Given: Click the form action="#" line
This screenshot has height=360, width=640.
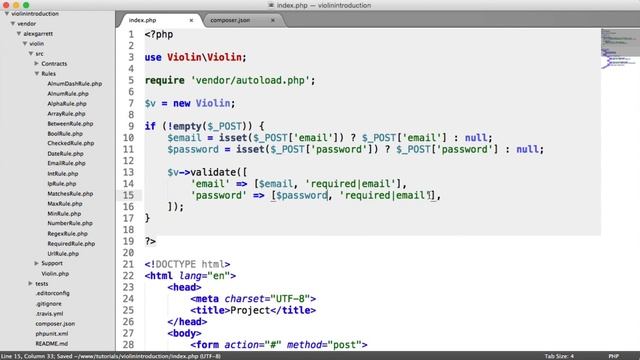Looking at the screenshot, I should (x=279, y=345).
